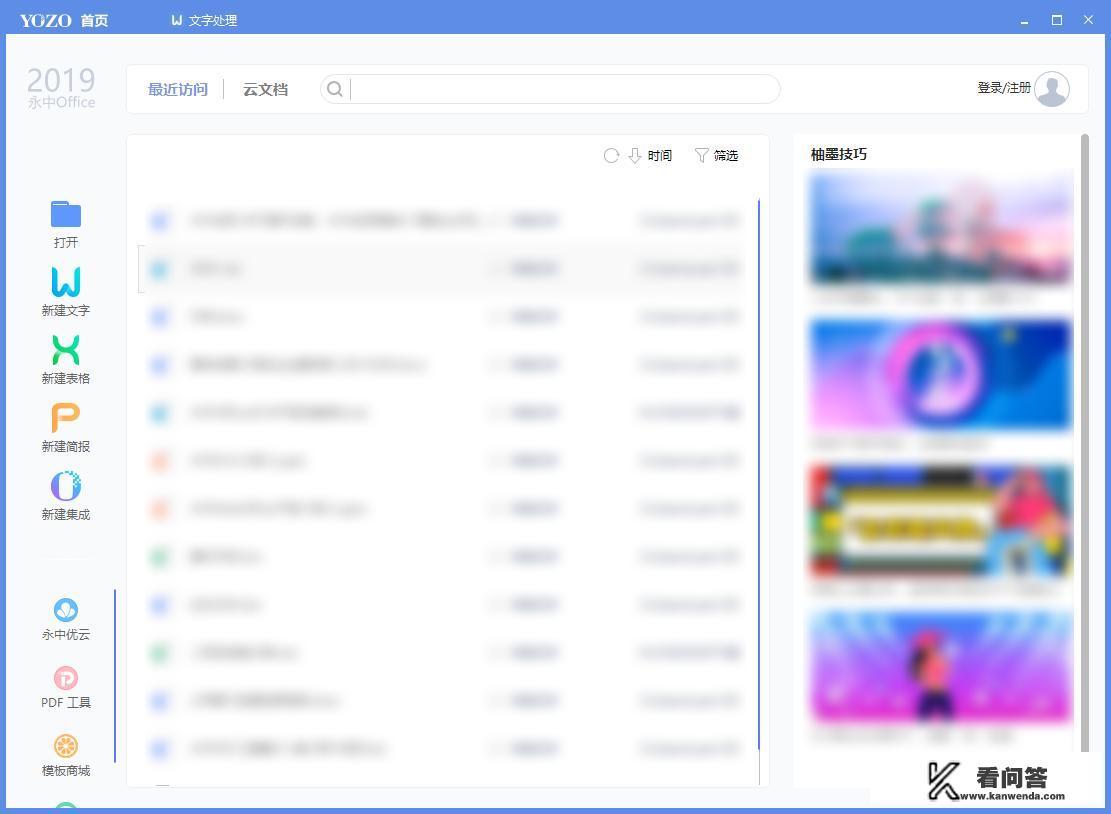Click the 新建表格 spreadsheet icon

point(65,350)
